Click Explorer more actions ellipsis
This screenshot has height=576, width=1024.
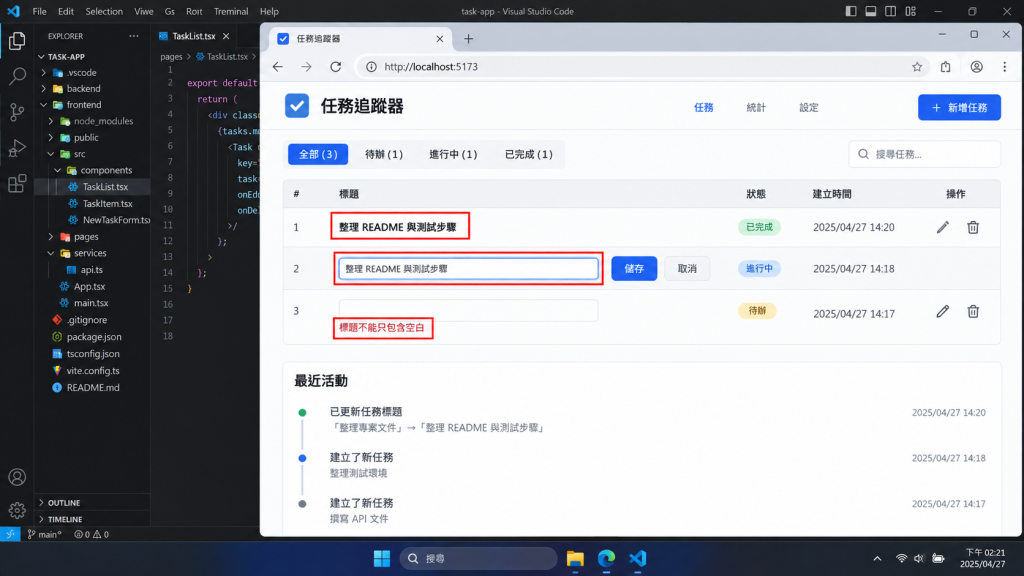pyautogui.click(x=134, y=36)
